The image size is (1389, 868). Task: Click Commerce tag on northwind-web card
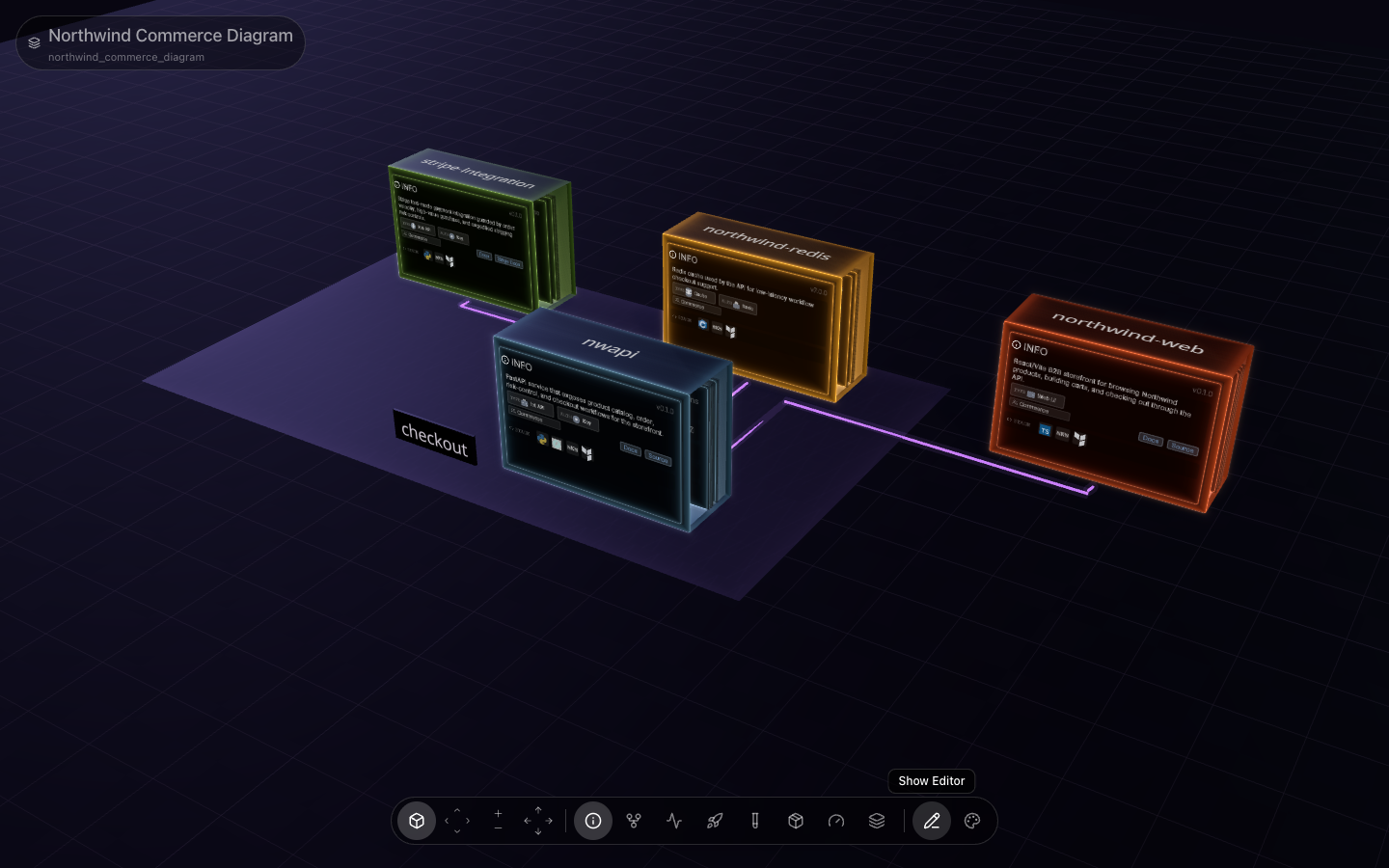[1039, 409]
